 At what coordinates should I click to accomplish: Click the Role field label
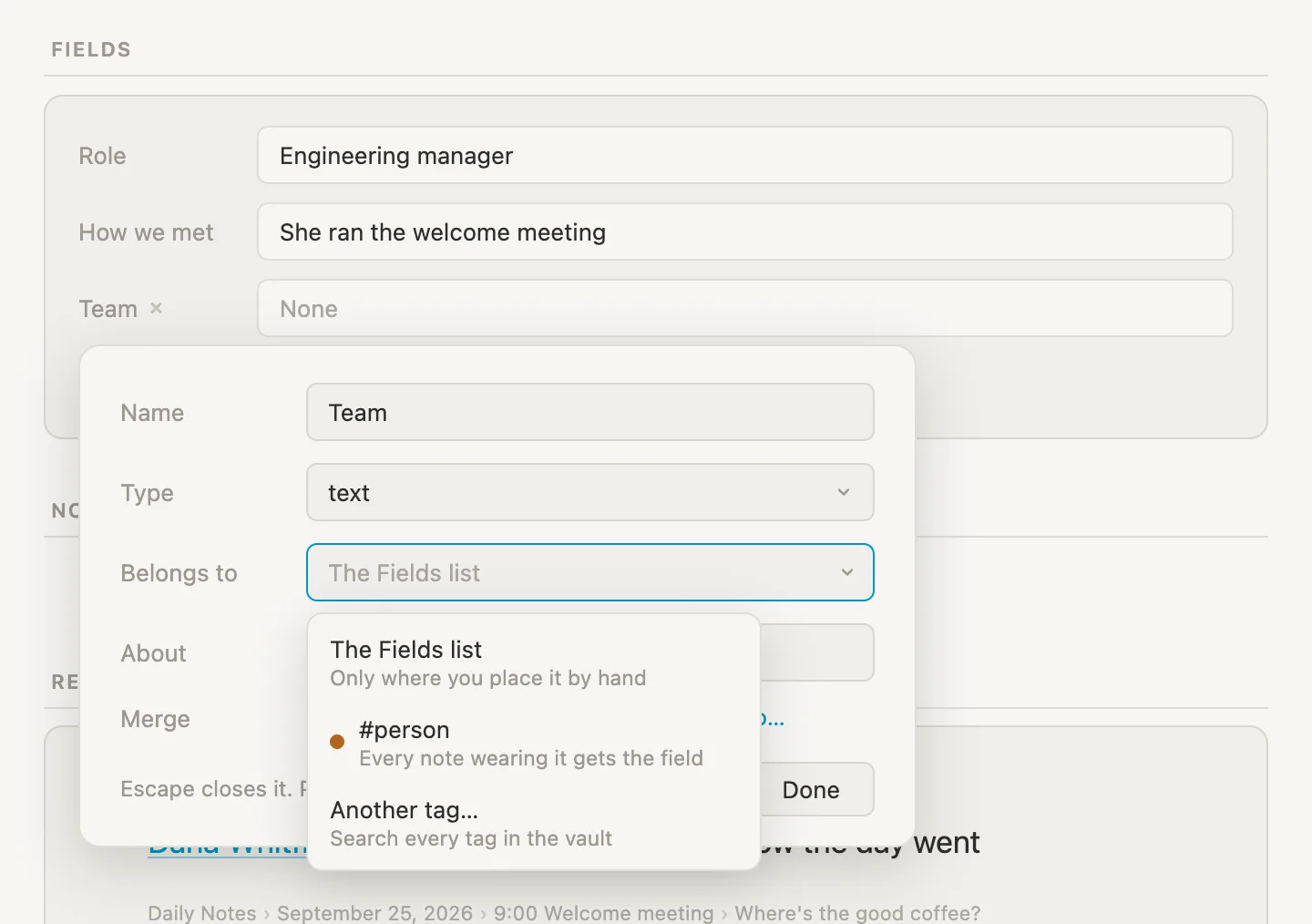pos(102,156)
